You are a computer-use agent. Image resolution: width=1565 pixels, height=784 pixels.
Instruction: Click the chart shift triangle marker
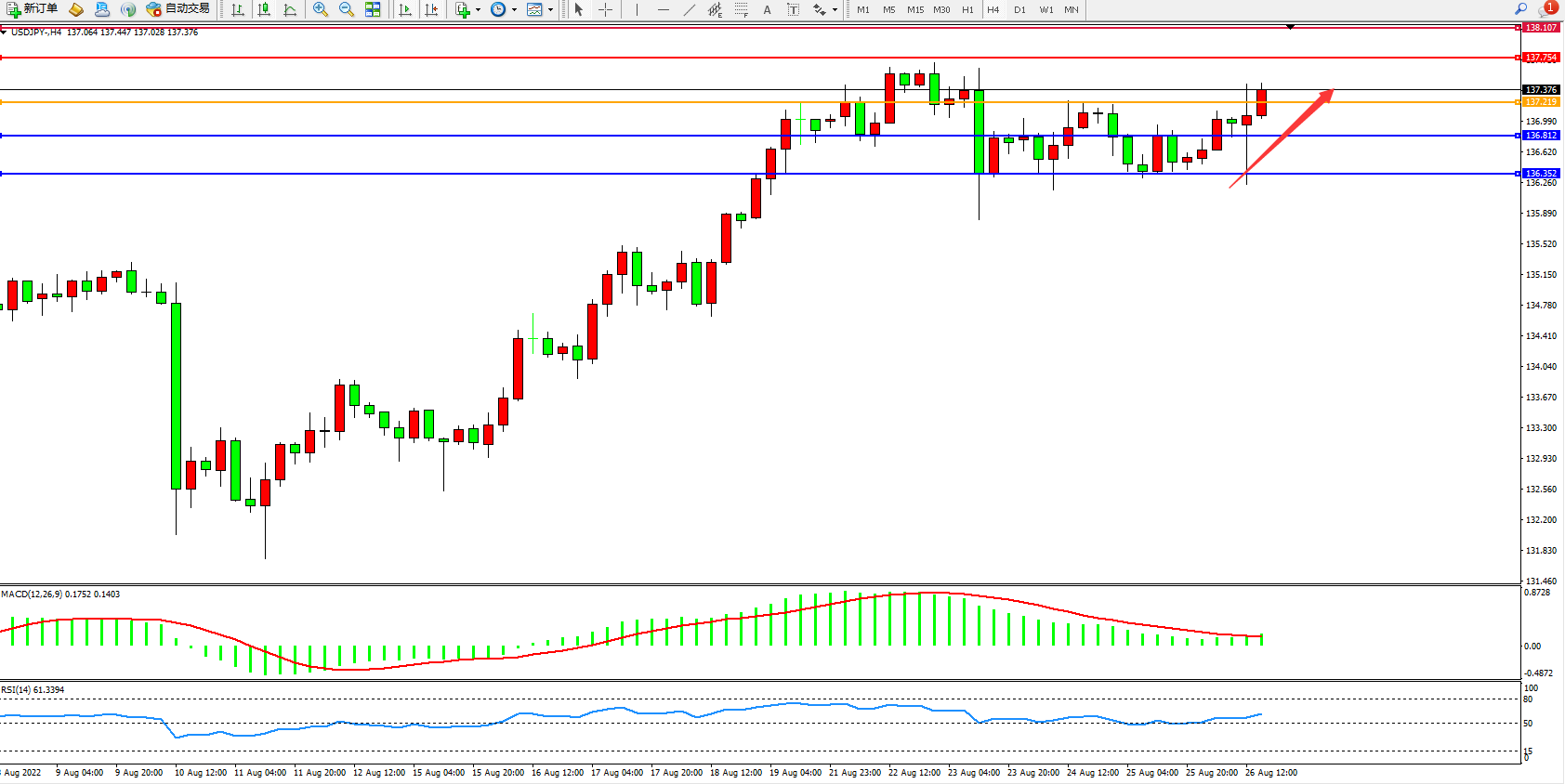click(1290, 27)
